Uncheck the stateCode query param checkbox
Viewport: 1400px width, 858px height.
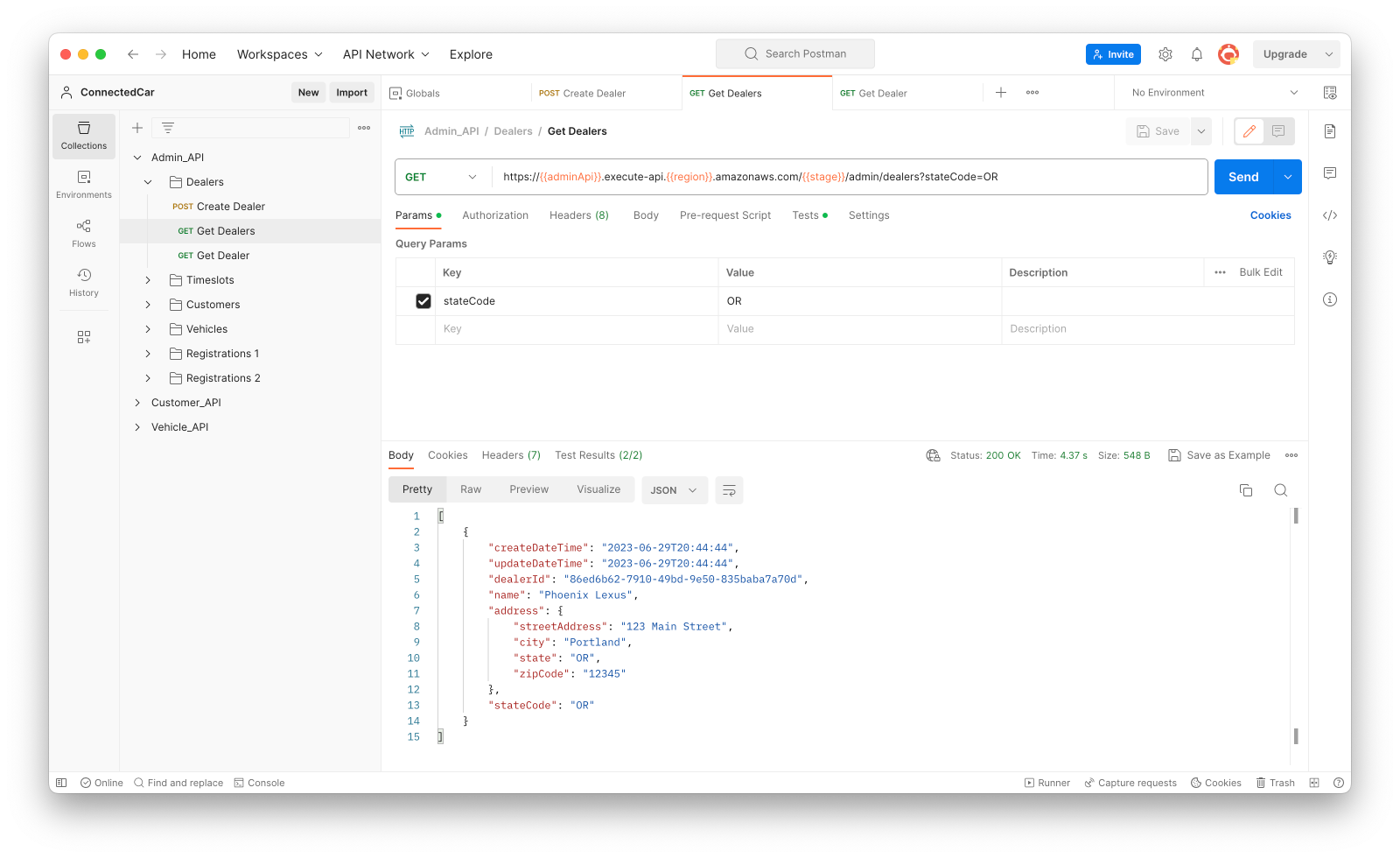(423, 301)
